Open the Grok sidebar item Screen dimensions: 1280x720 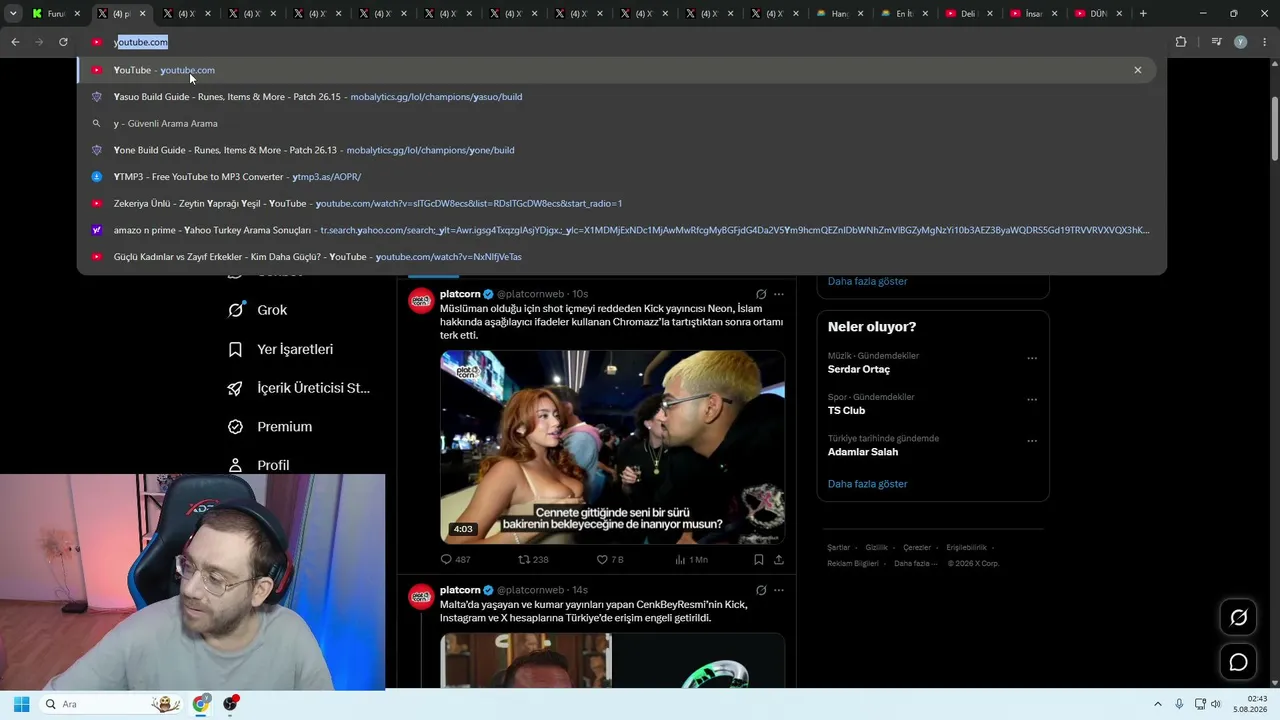click(258, 310)
